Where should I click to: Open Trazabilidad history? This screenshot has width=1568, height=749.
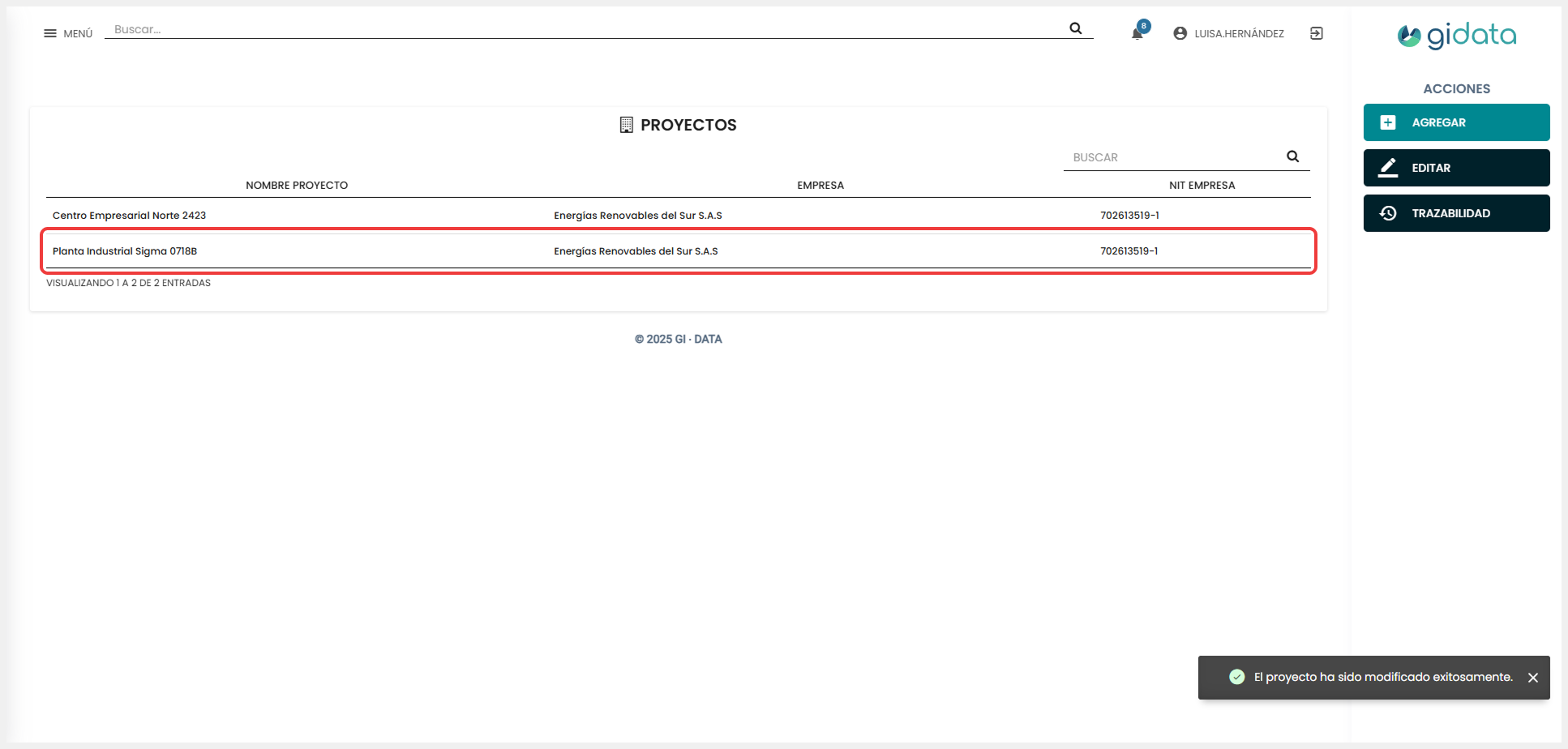[x=1456, y=213]
